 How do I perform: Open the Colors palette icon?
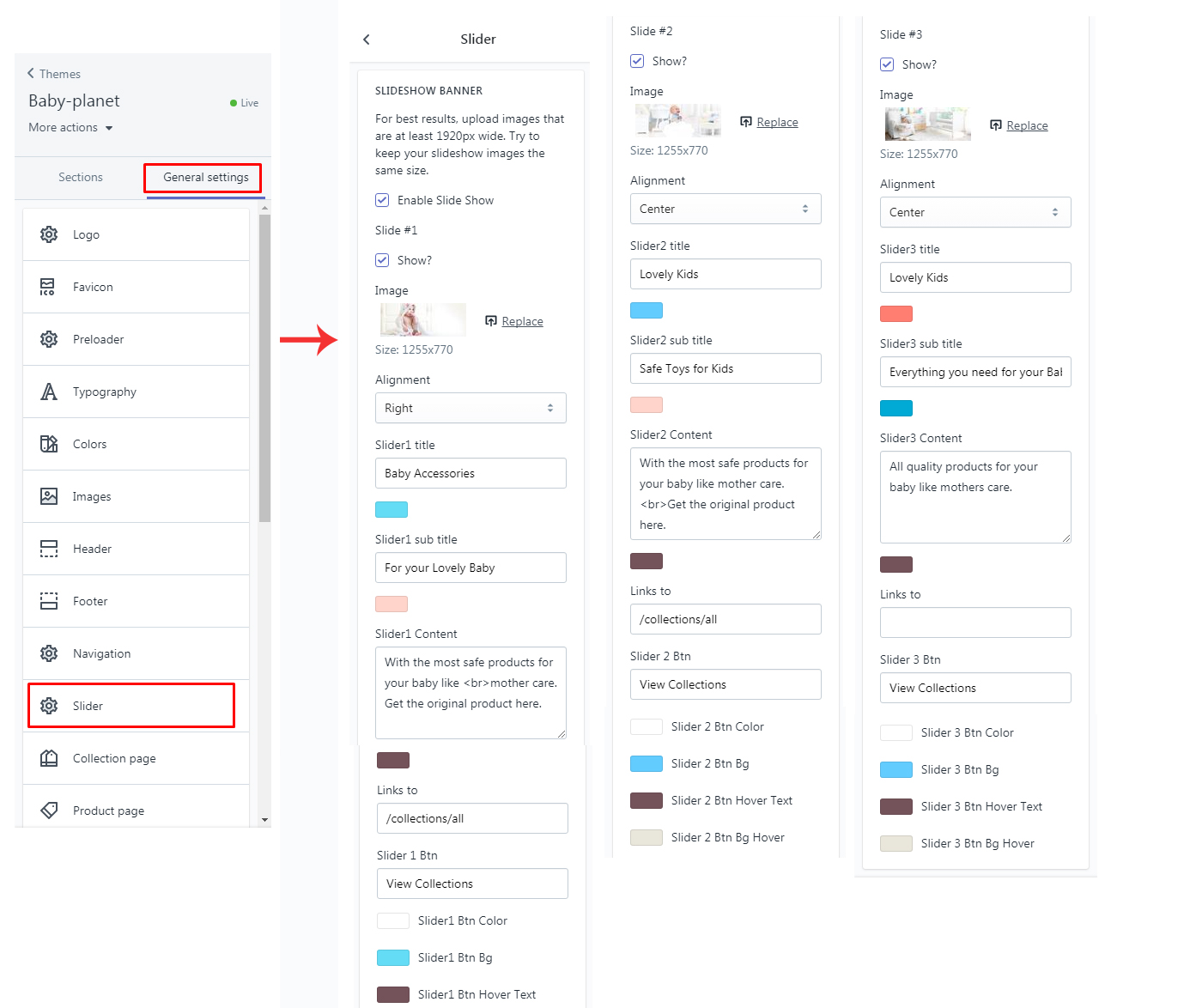tap(49, 444)
